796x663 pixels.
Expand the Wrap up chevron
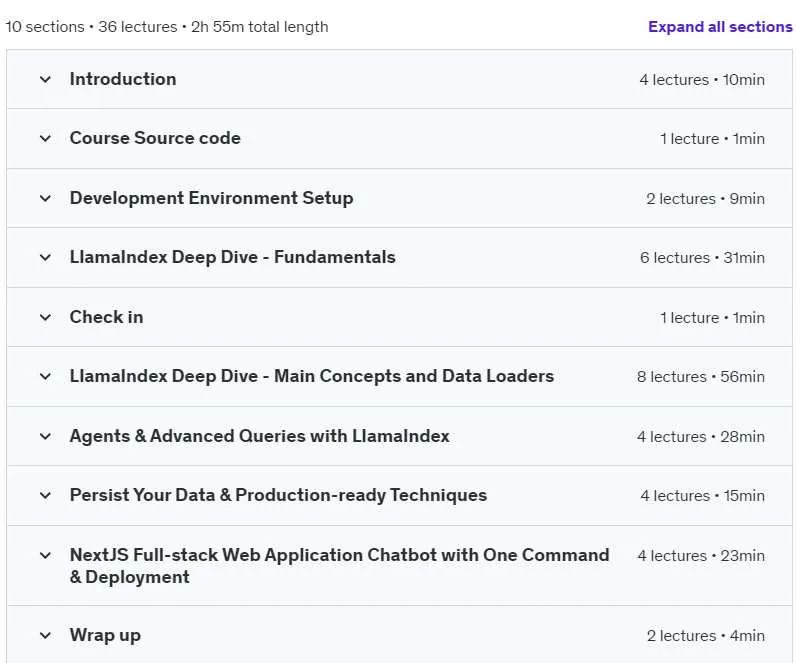point(45,636)
